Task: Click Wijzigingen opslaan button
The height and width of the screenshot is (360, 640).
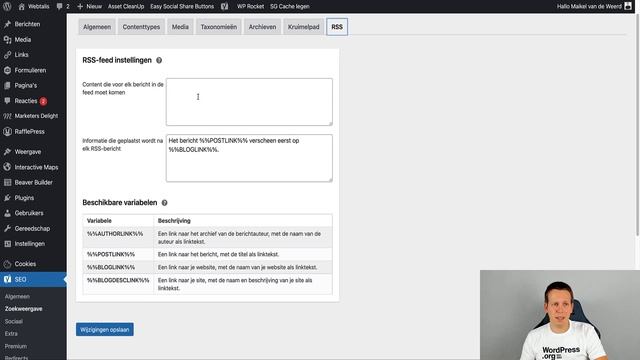Action: [105, 329]
